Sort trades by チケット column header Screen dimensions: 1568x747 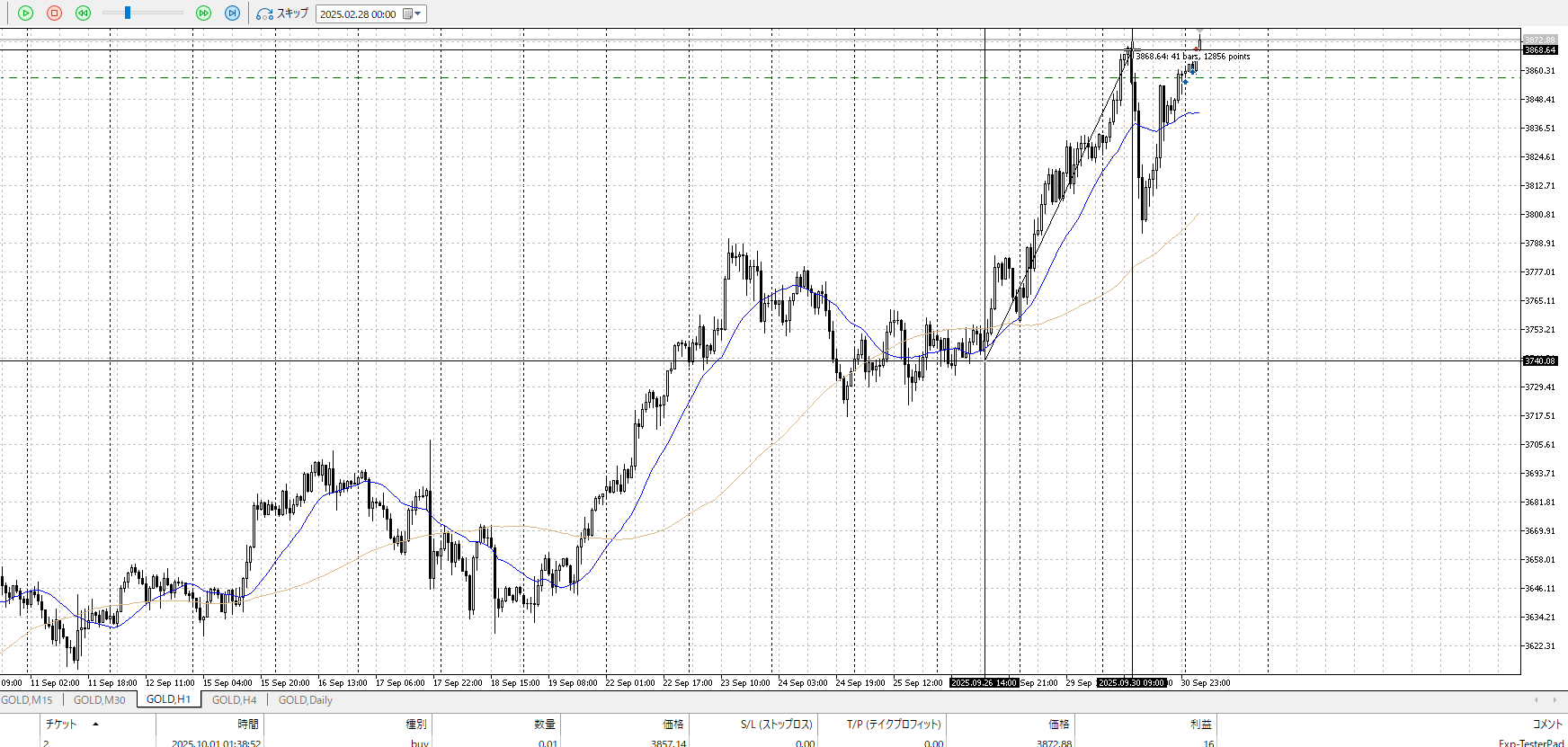click(x=61, y=725)
